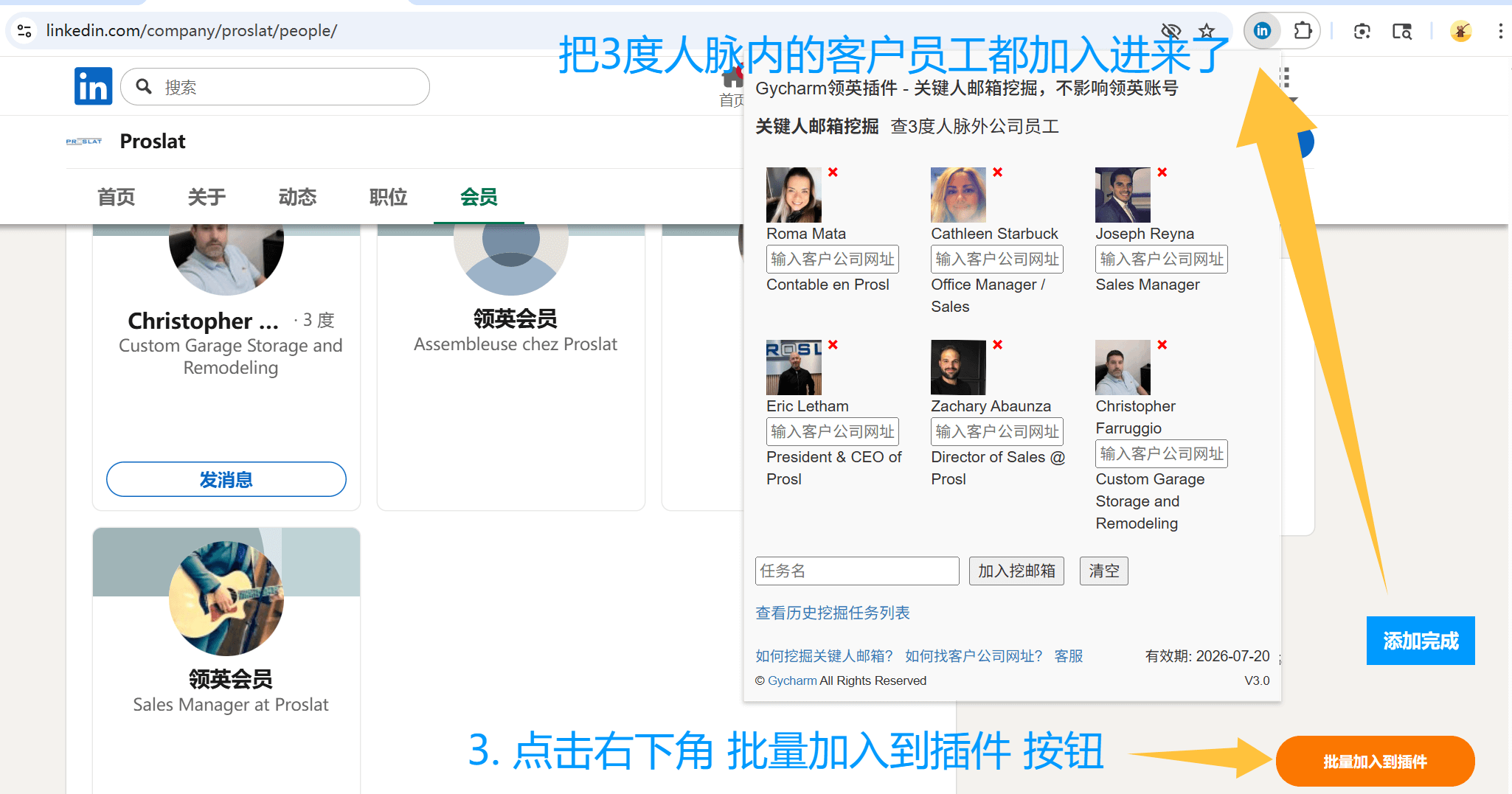Screen dimensions: 1512x794
Task: Remove Roma Mata with red X
Action: (833, 172)
